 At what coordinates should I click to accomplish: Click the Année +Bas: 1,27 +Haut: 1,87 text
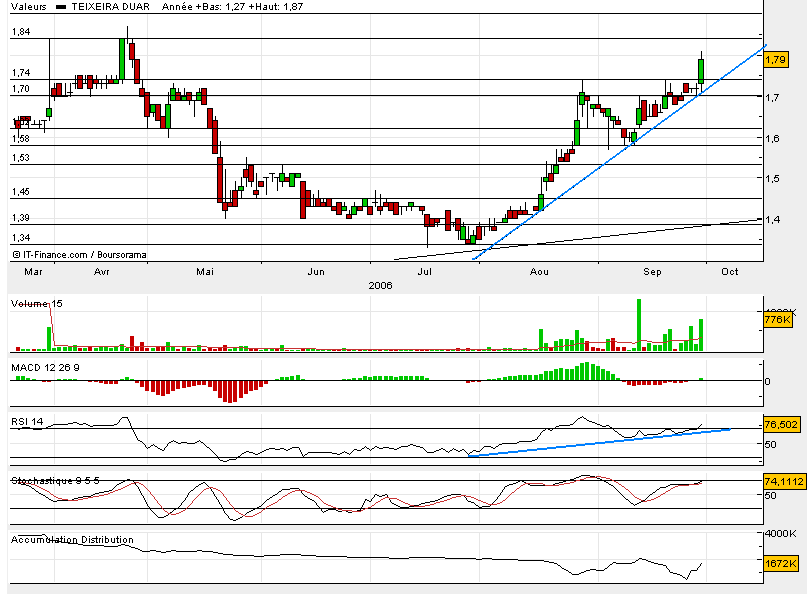232,7
